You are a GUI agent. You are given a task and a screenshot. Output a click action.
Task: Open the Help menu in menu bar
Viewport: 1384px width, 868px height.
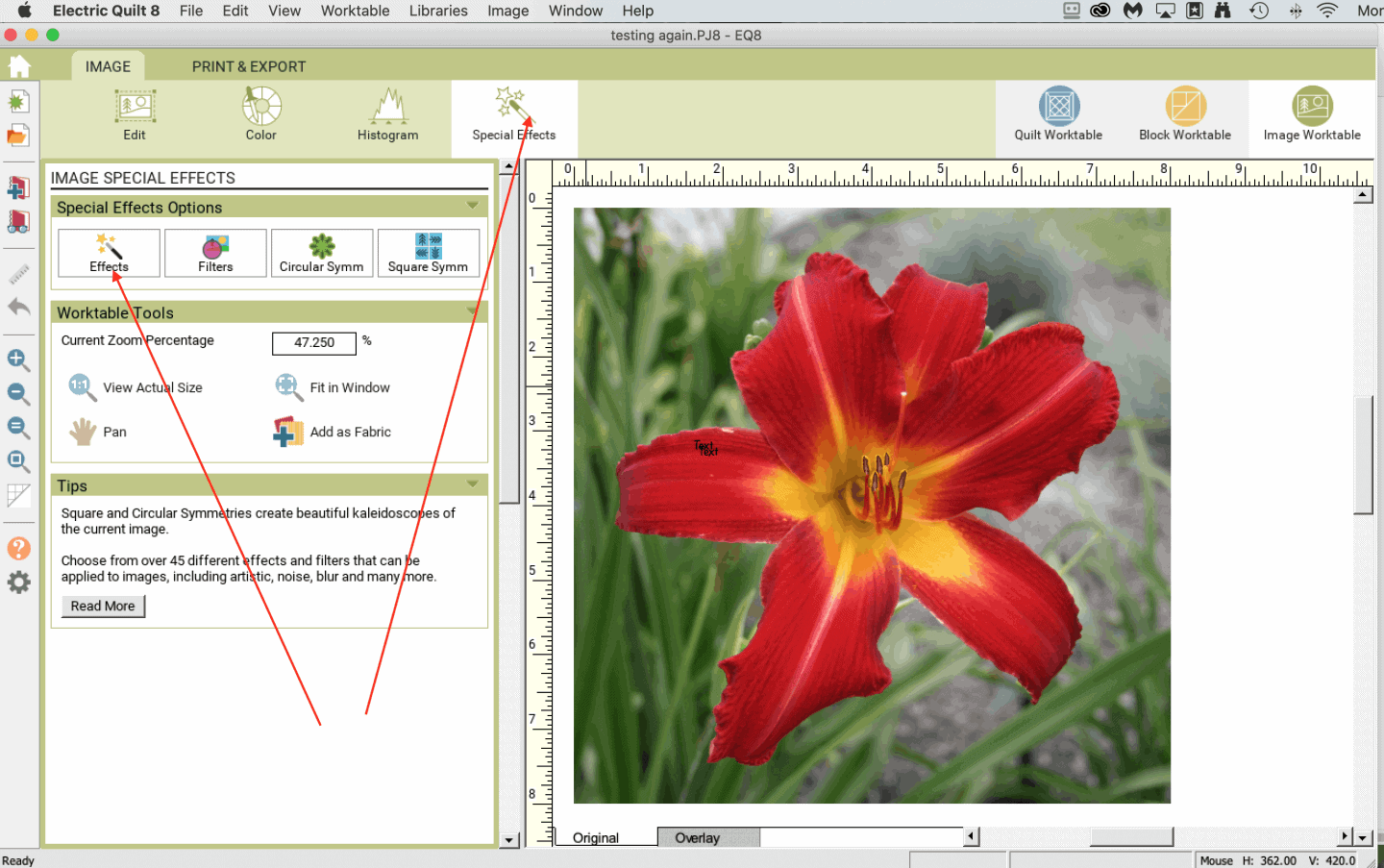pyautogui.click(x=637, y=11)
